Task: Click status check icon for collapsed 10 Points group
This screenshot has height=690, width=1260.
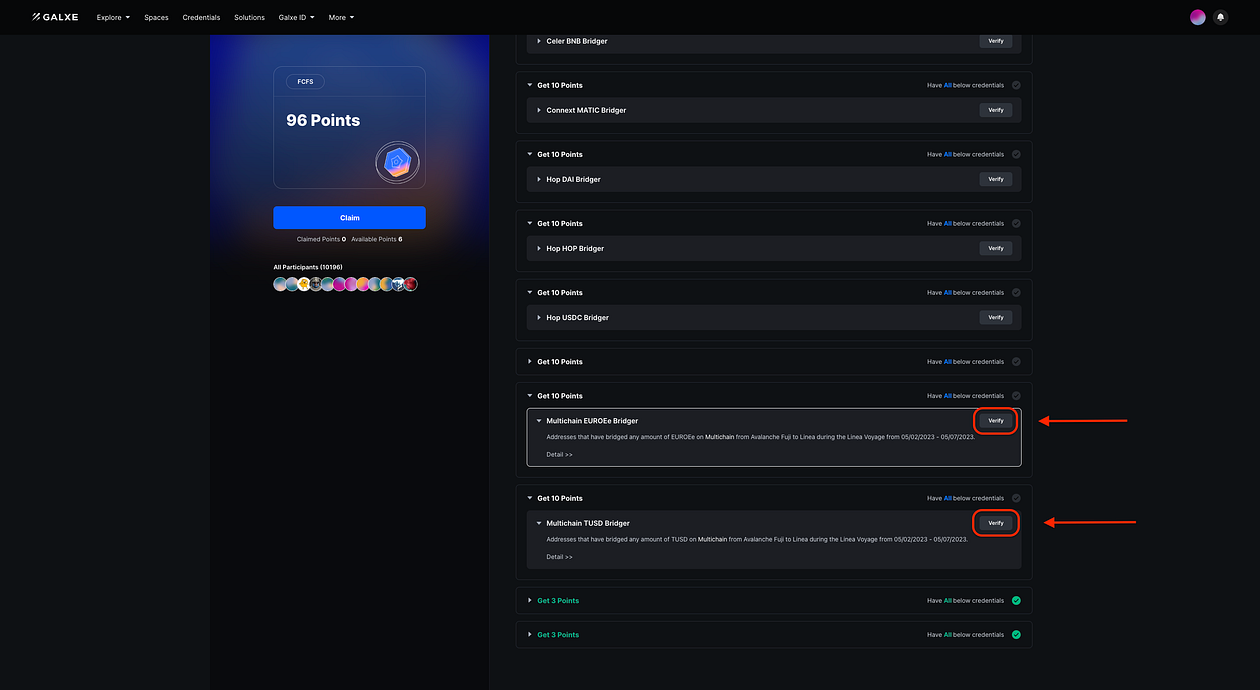Action: tap(1016, 361)
